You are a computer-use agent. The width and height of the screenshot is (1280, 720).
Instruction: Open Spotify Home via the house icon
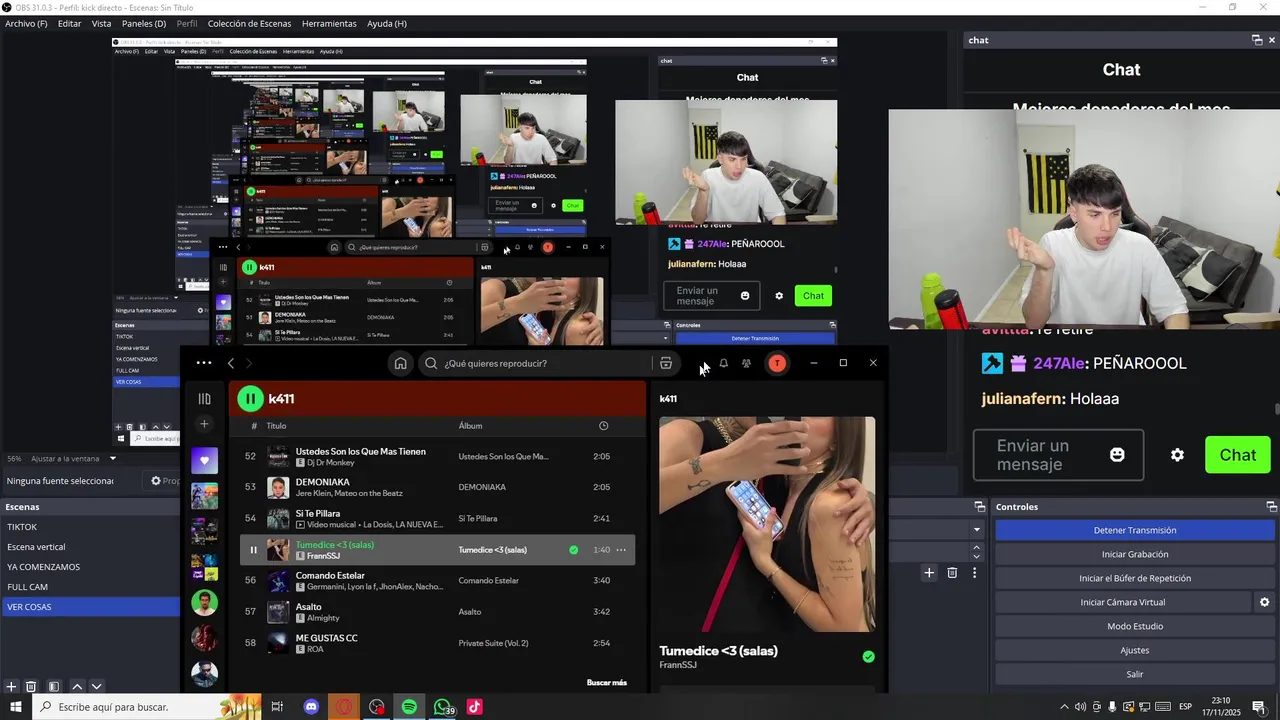[x=400, y=363]
